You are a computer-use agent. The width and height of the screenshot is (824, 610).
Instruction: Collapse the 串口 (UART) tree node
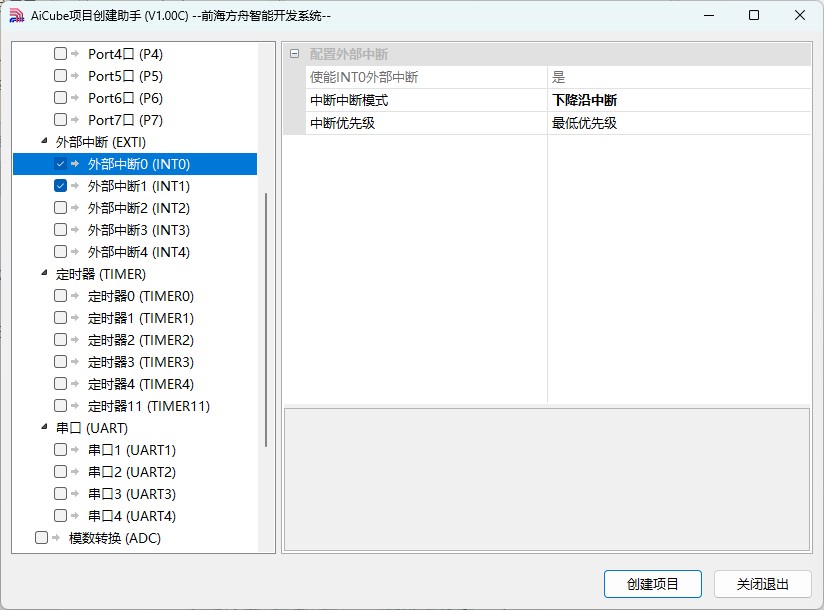(x=45, y=427)
